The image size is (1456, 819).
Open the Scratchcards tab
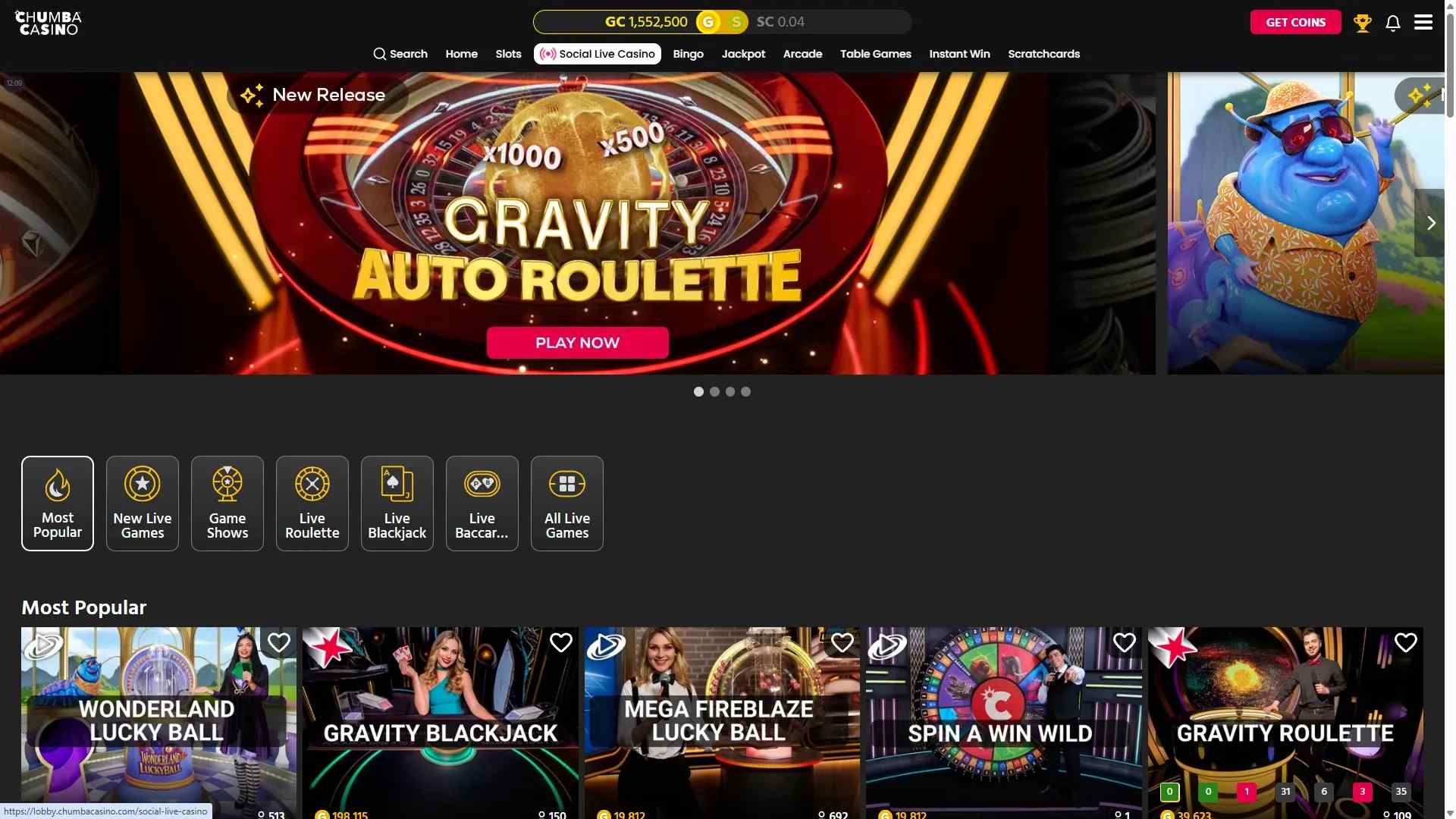click(x=1043, y=54)
